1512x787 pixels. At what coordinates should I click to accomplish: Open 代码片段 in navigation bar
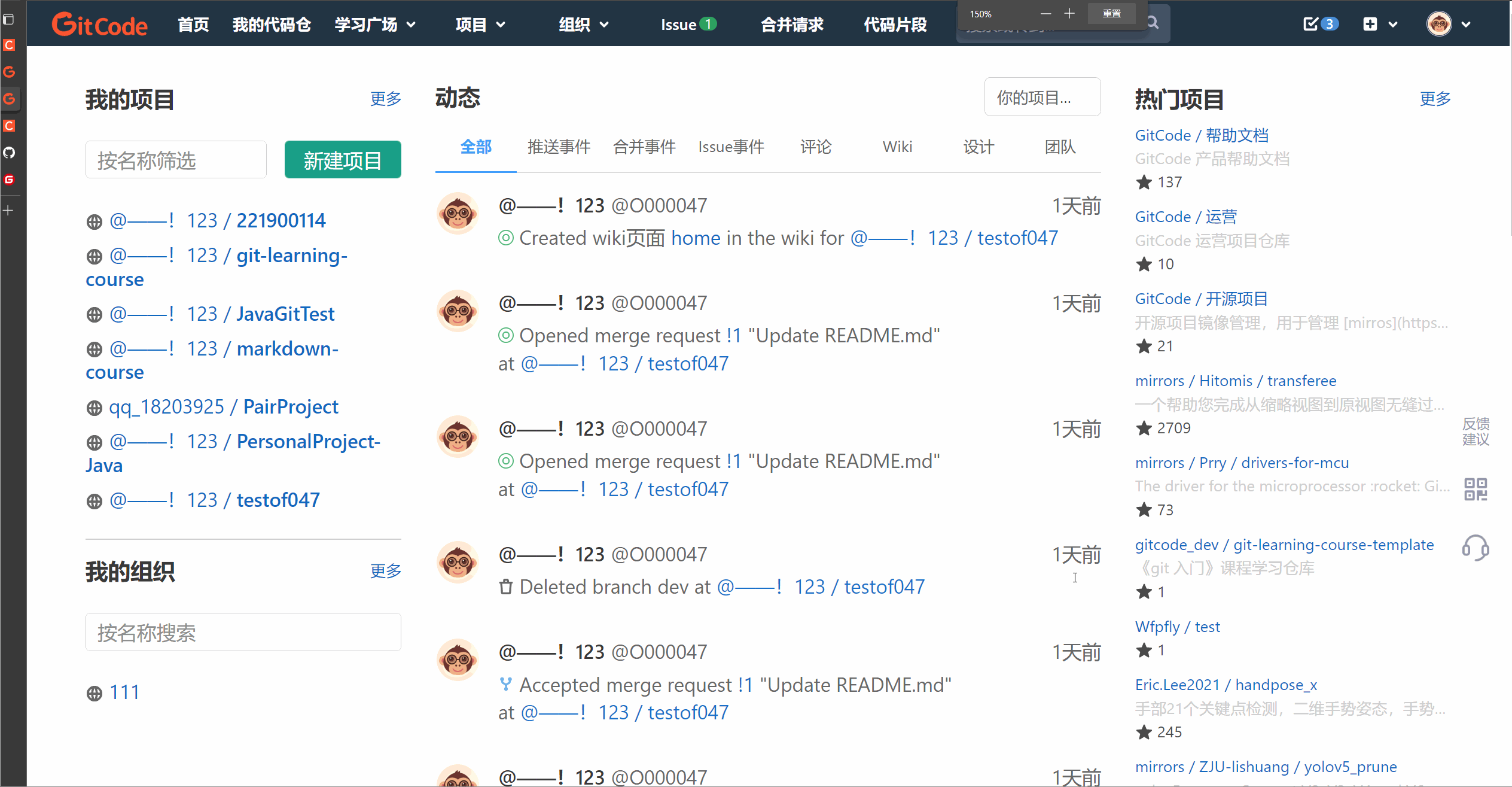coord(895,25)
